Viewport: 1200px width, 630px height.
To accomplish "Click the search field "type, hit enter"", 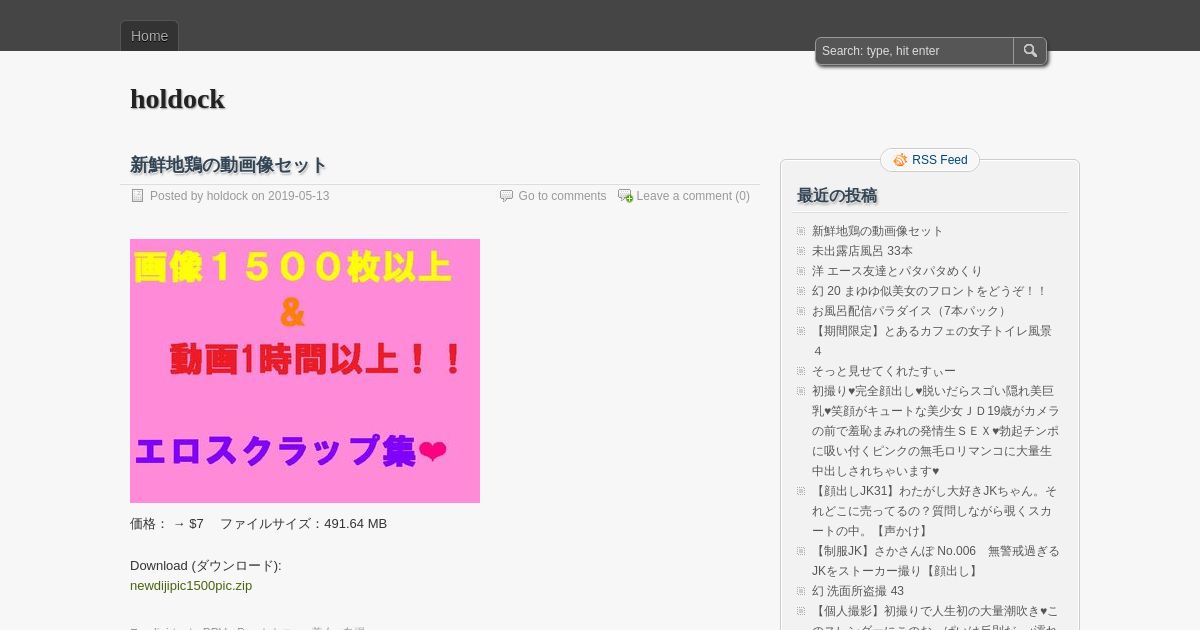I will 915,51.
